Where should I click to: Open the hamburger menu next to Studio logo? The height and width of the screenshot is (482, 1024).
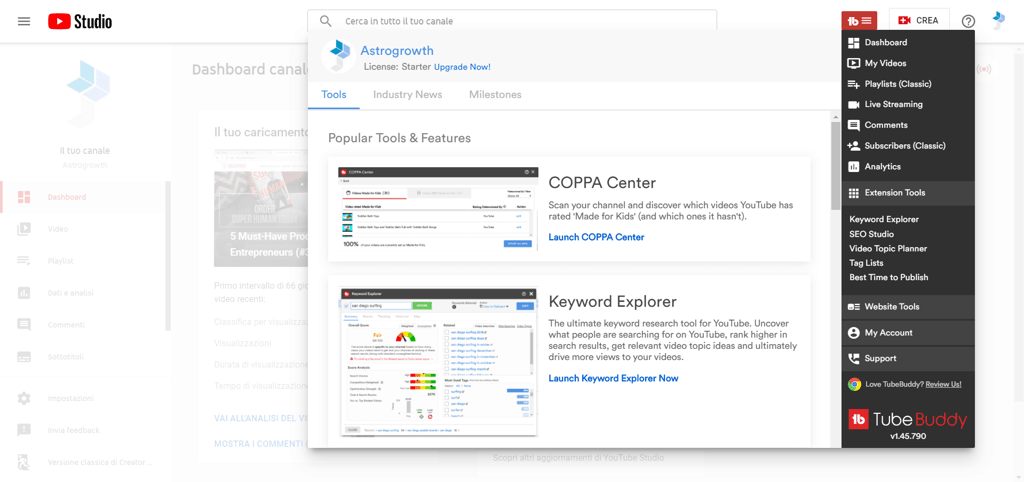tap(24, 21)
